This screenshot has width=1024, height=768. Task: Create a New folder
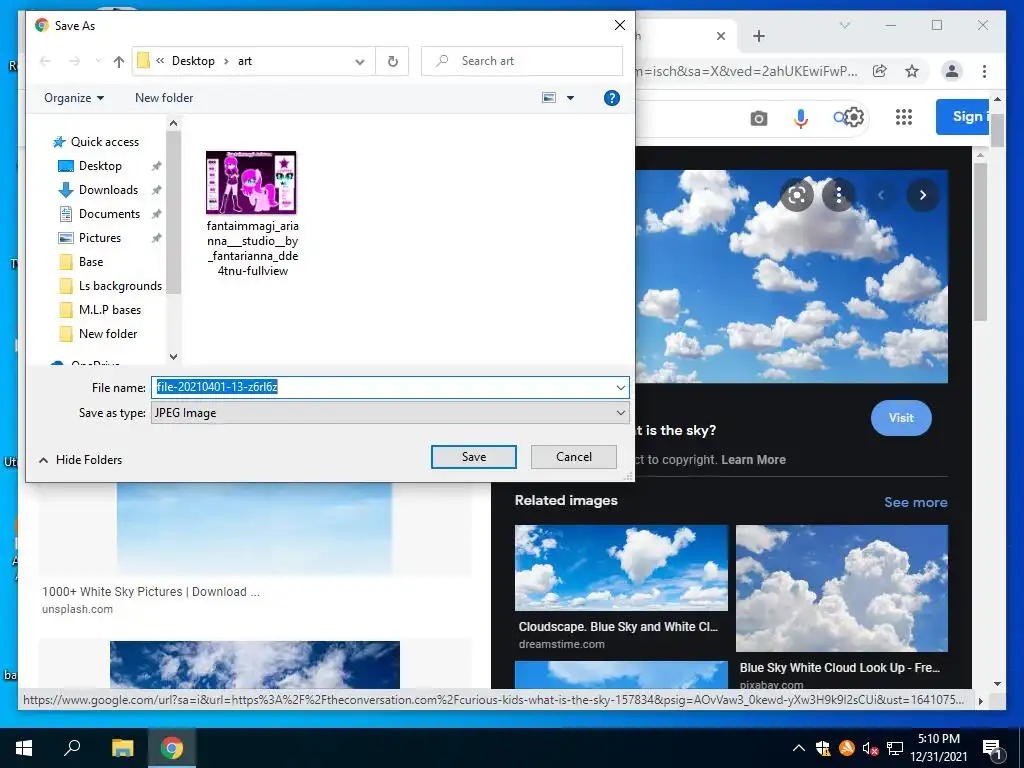(164, 98)
